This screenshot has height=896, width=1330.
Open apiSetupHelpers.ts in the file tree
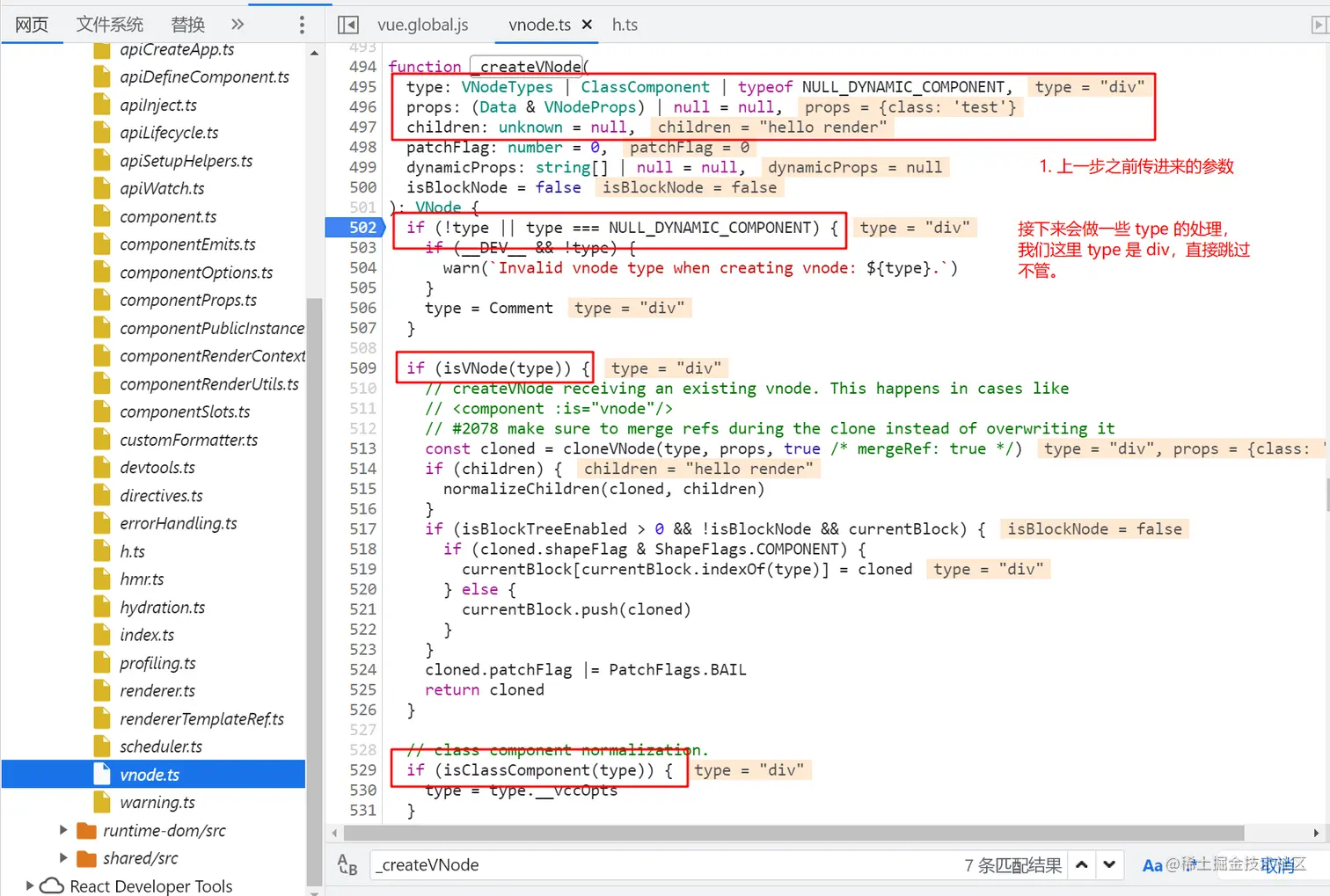point(186,161)
